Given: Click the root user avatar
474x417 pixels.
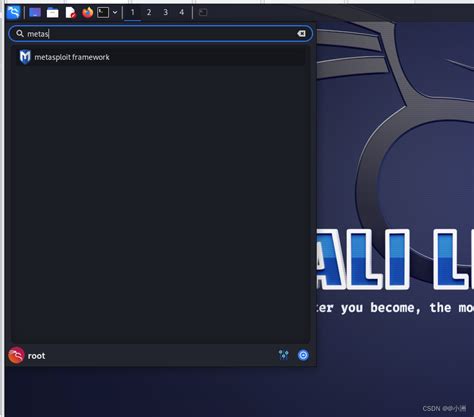Looking at the screenshot, I should coord(16,355).
